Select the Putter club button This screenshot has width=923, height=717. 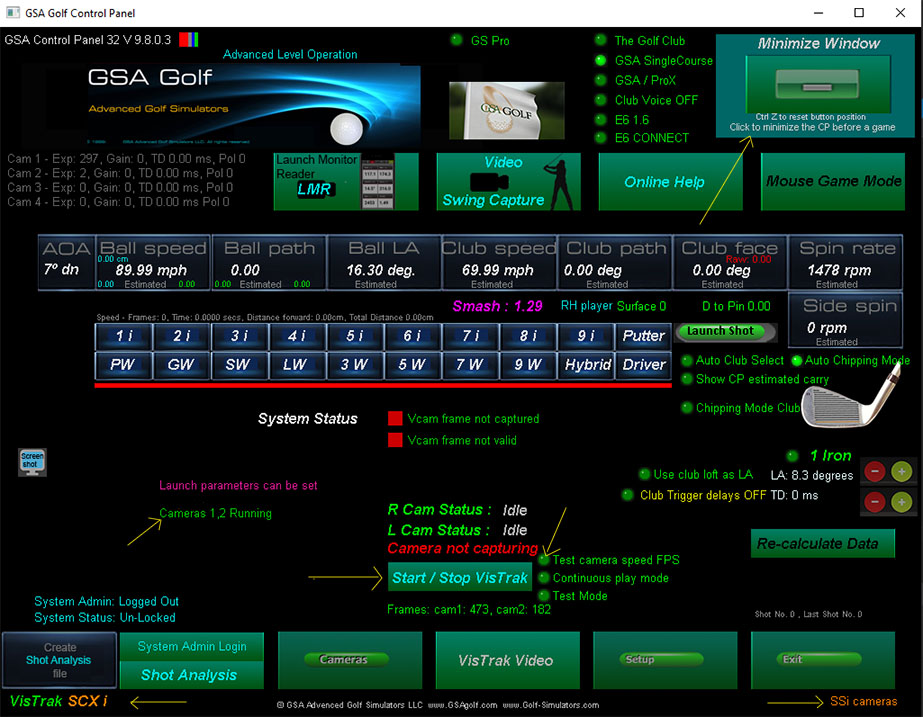click(x=644, y=336)
